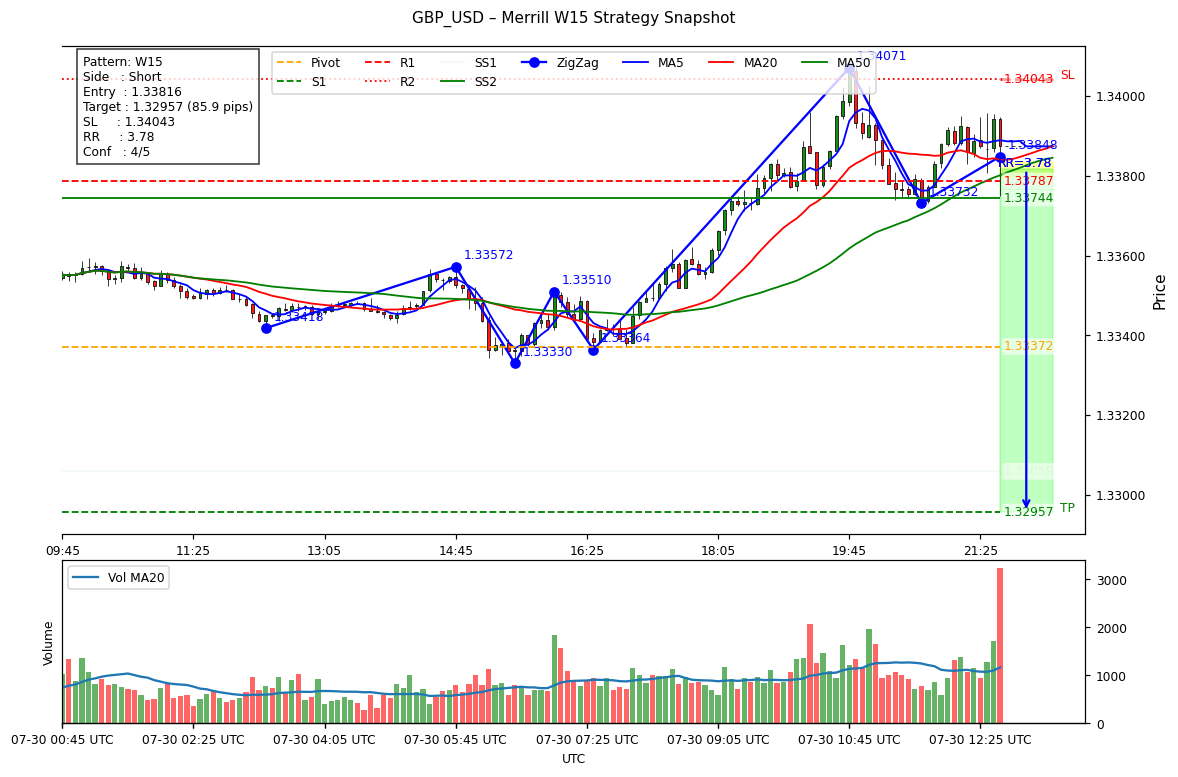Click the '21:25' time axis tick
Viewport: 1178px width, 777px height.
980,551
